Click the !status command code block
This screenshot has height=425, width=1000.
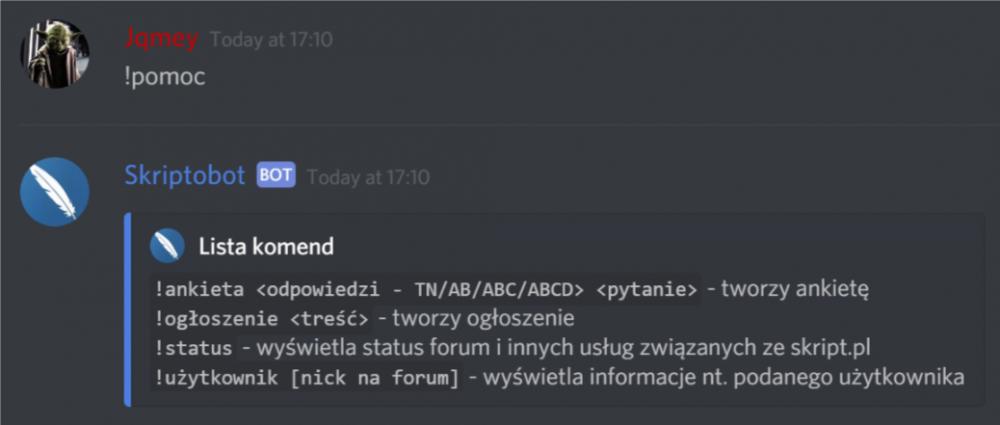pyautogui.click(x=194, y=348)
